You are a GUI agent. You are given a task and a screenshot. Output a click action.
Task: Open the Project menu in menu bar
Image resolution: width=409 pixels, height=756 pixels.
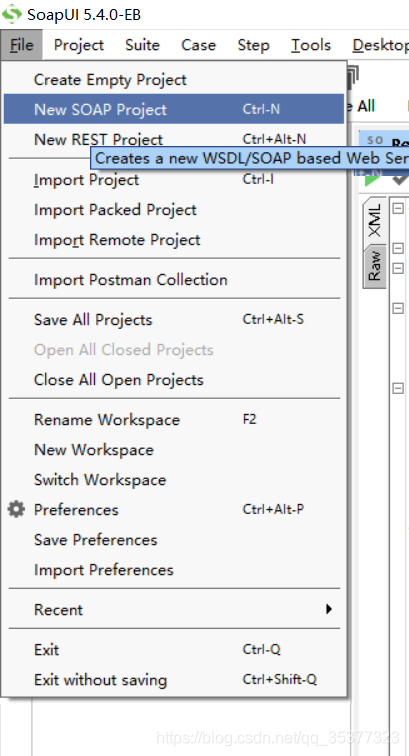click(79, 45)
